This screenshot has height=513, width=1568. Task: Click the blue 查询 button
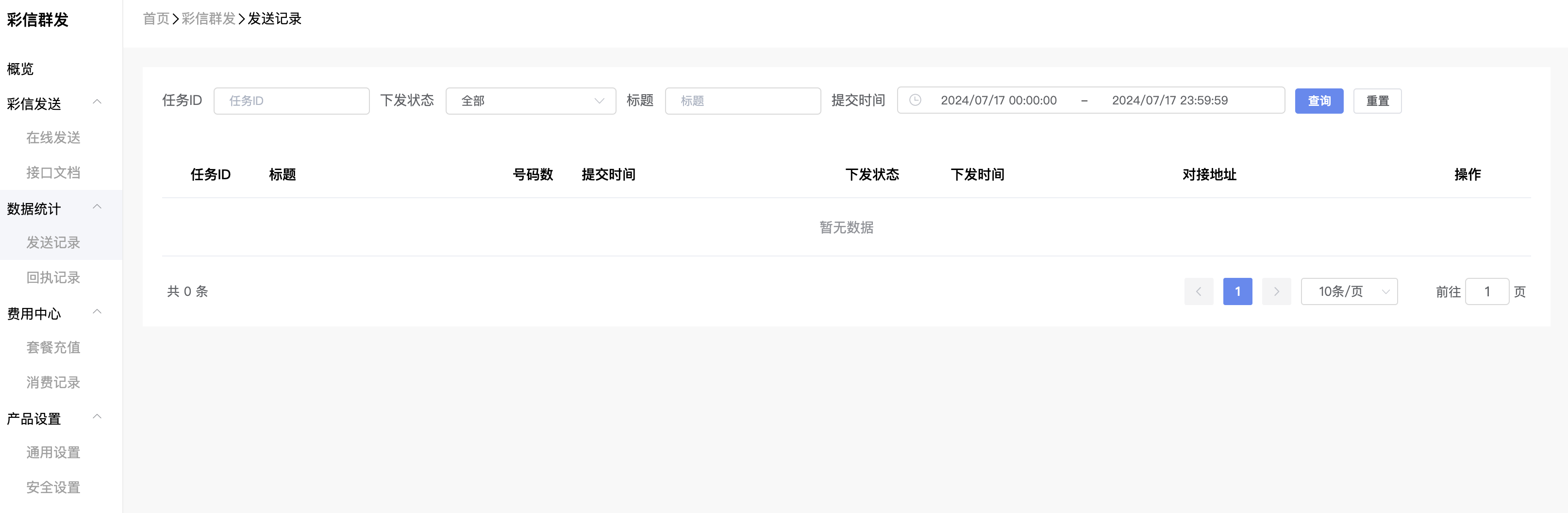(x=1318, y=101)
